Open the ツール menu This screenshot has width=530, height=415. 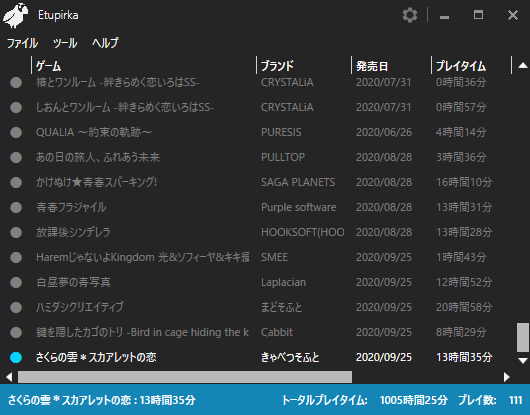[65, 43]
